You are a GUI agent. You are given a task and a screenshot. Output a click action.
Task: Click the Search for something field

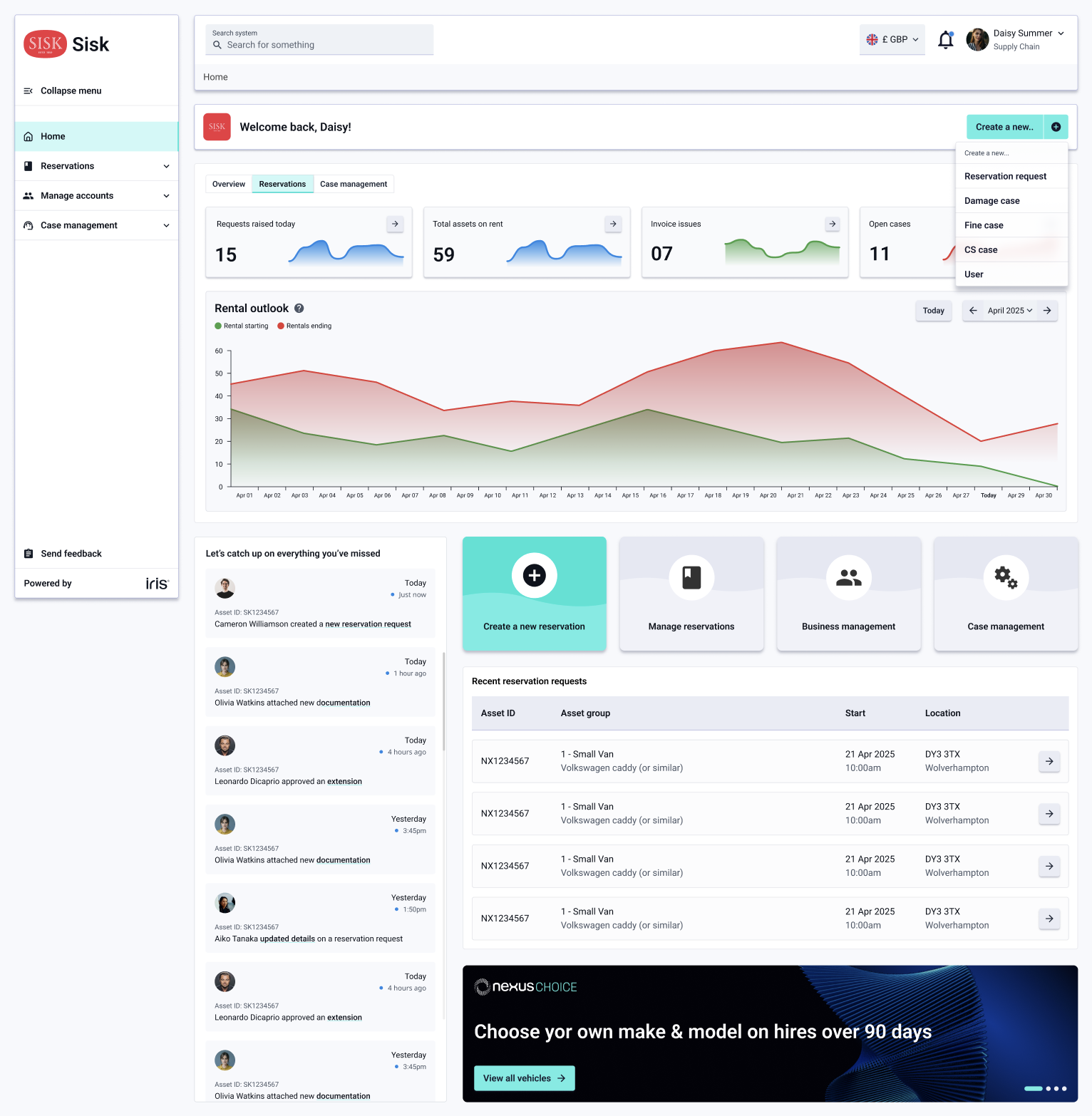[319, 45]
